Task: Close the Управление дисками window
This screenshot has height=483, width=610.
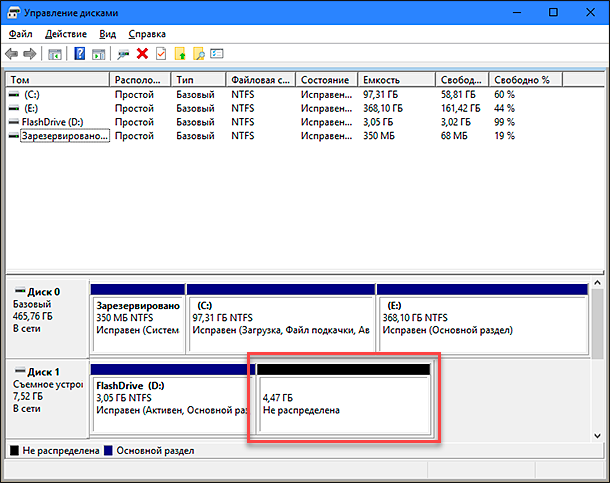Action: coord(590,12)
